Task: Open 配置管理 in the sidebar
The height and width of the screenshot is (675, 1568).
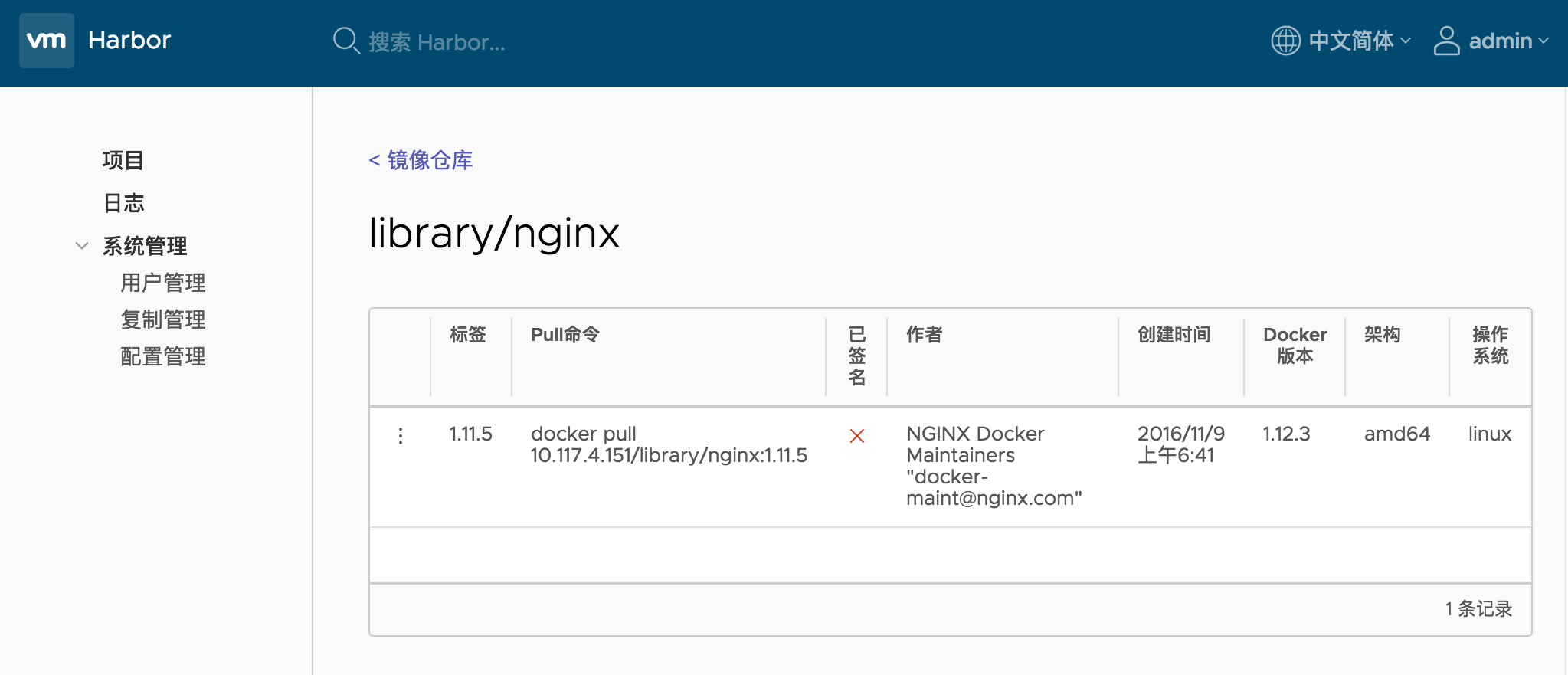Action: 162,356
